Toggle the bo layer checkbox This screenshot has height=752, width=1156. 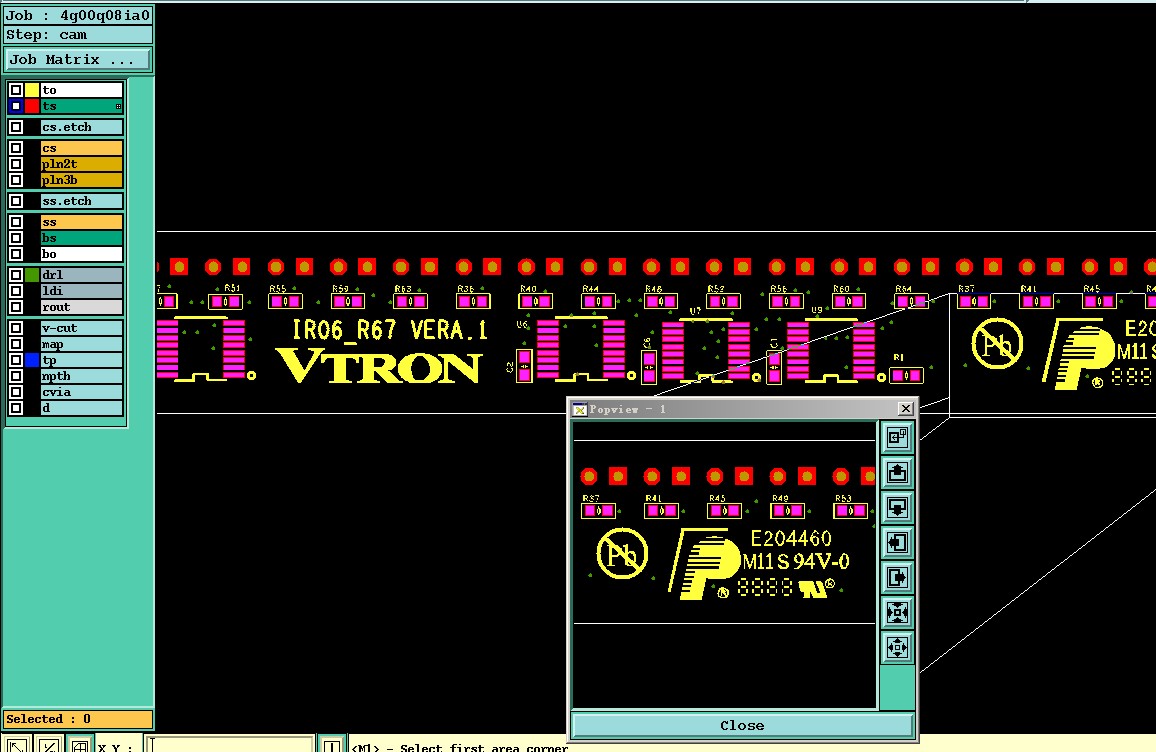(16, 254)
